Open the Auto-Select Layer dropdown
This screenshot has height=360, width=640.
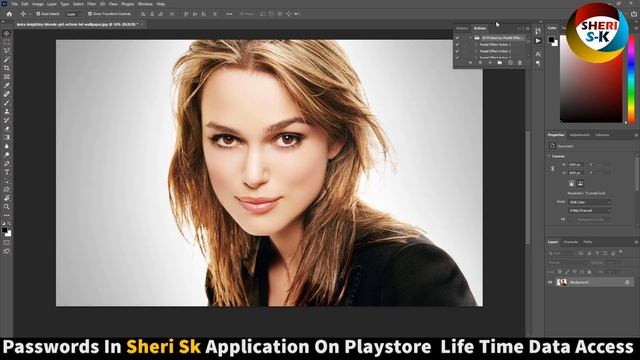coord(73,14)
